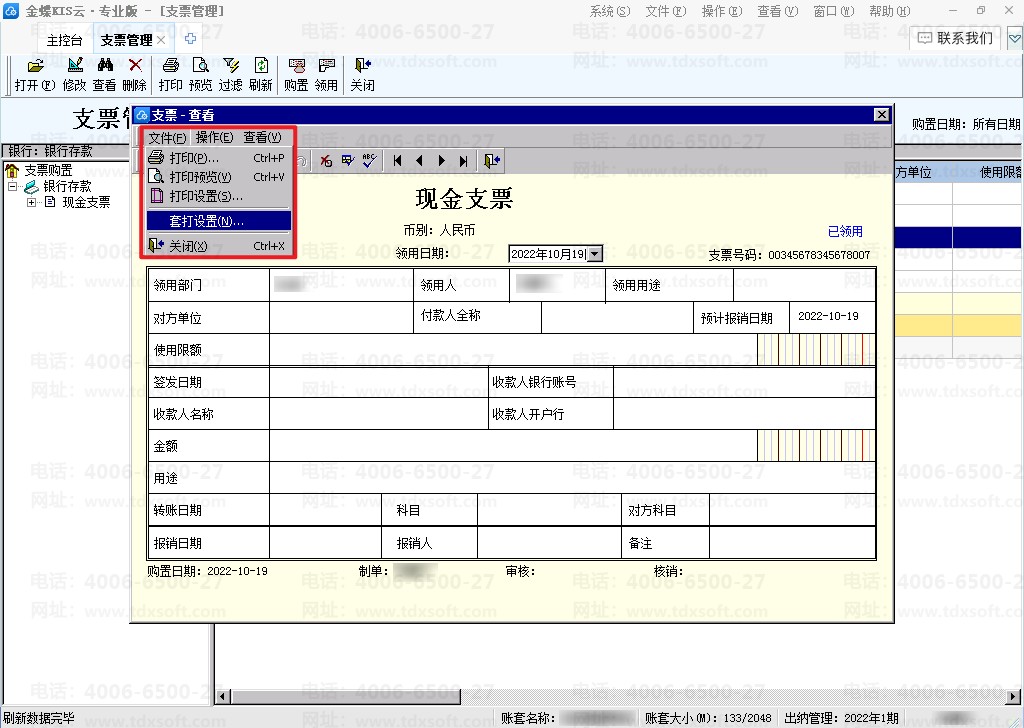Viewport: 1024px width, 728px height.
Task: Click the 查看 binoculars toolbar icon
Action: [104, 65]
